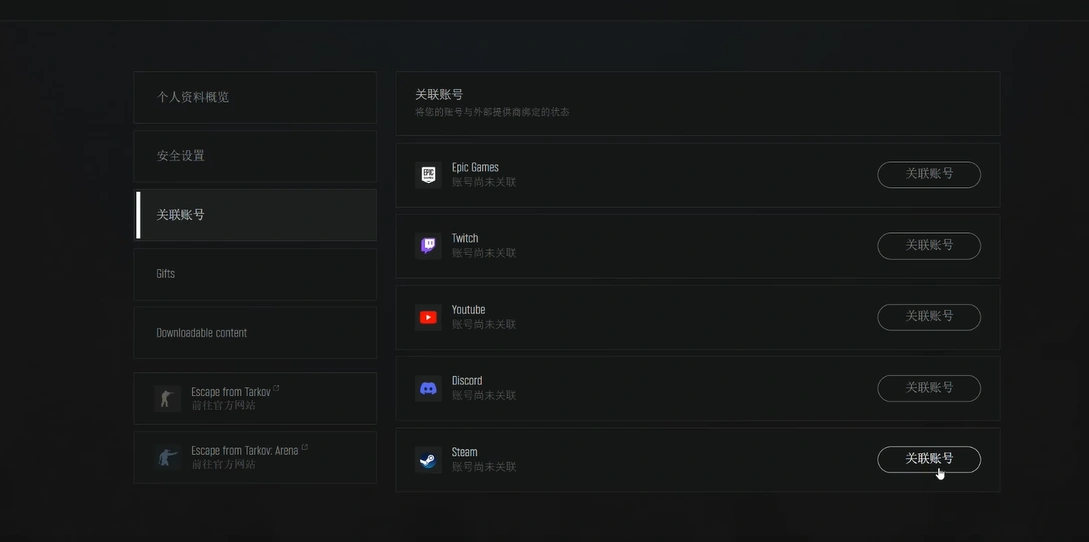Visit Escape from Tarkov official website link
Image resolution: width=1089 pixels, height=542 pixels.
pyautogui.click(x=255, y=399)
